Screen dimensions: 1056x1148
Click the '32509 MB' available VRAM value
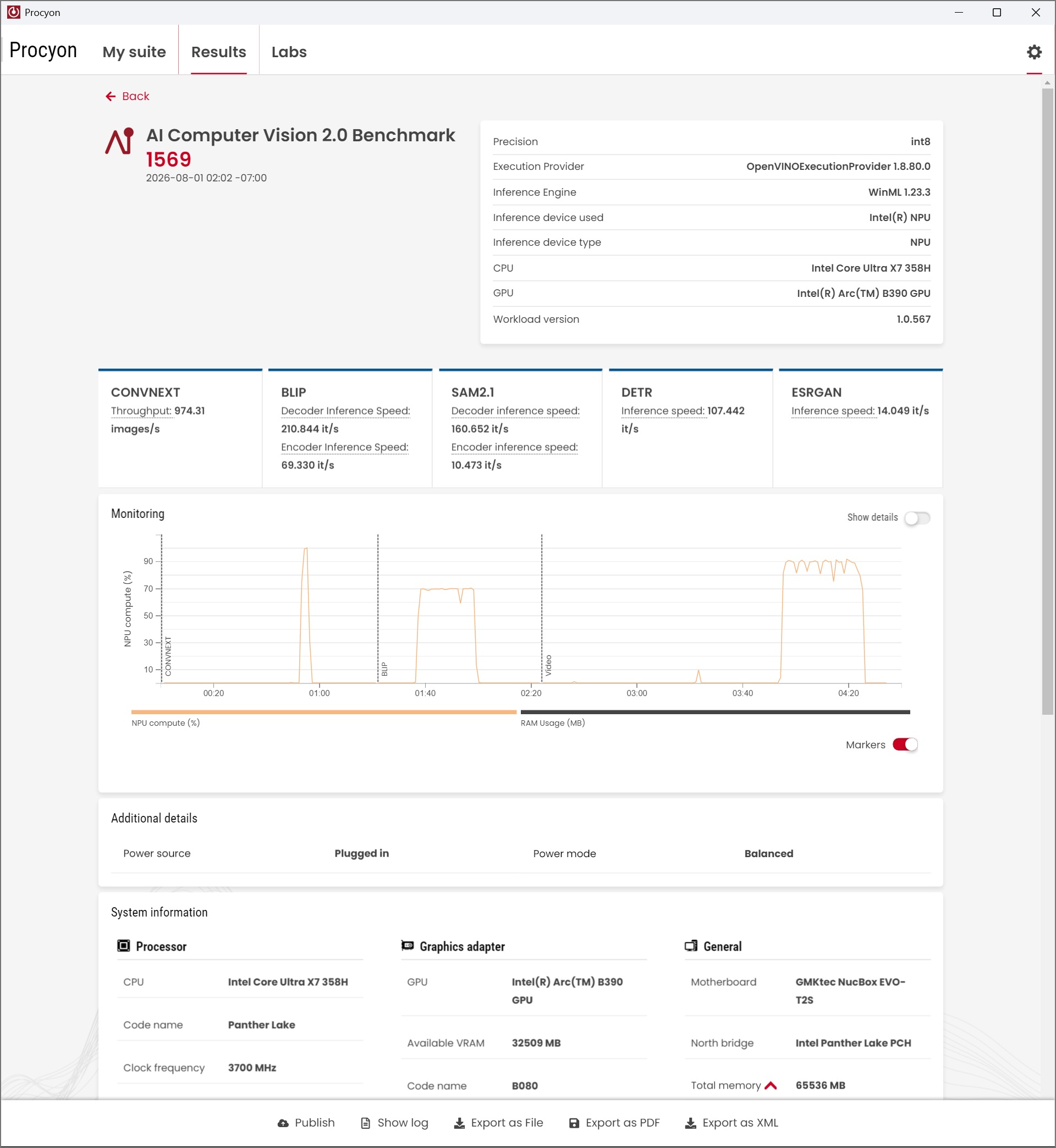(x=537, y=1043)
